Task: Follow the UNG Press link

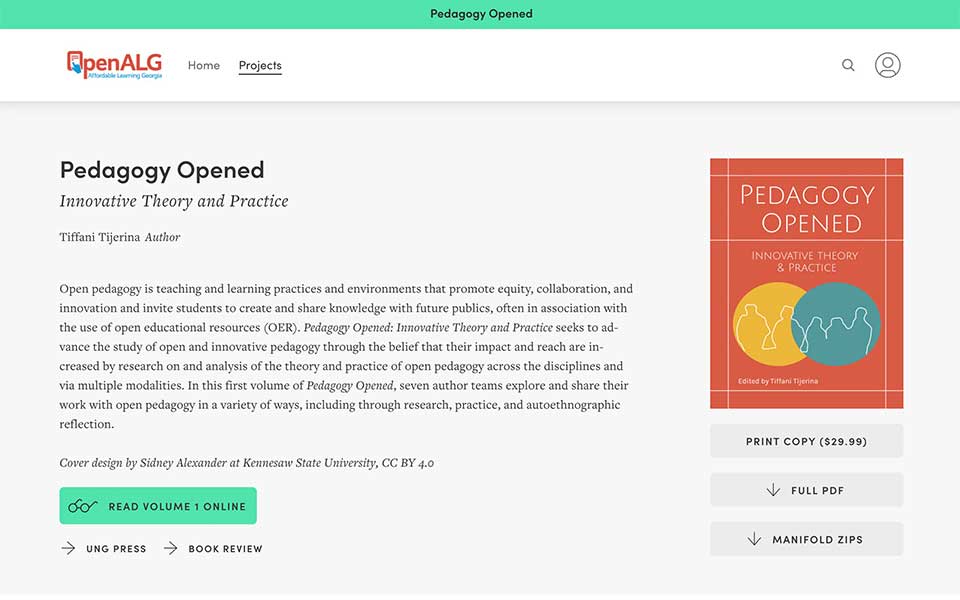Action: pos(116,549)
